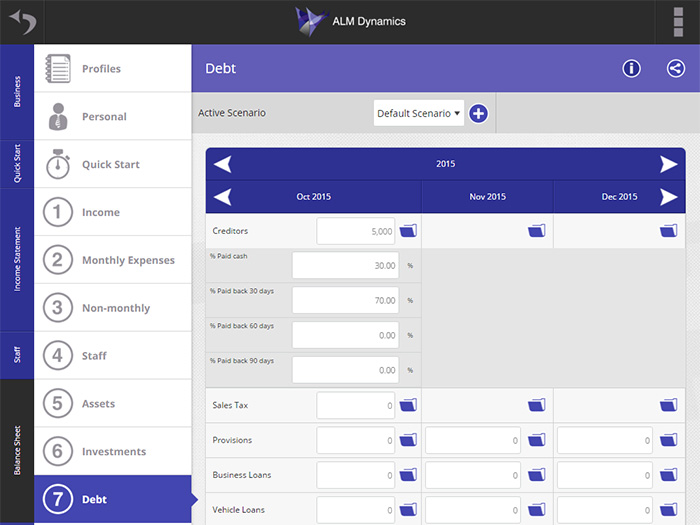Click the Business Loans field for Nov 2015
The image size is (700, 525).
point(473,475)
